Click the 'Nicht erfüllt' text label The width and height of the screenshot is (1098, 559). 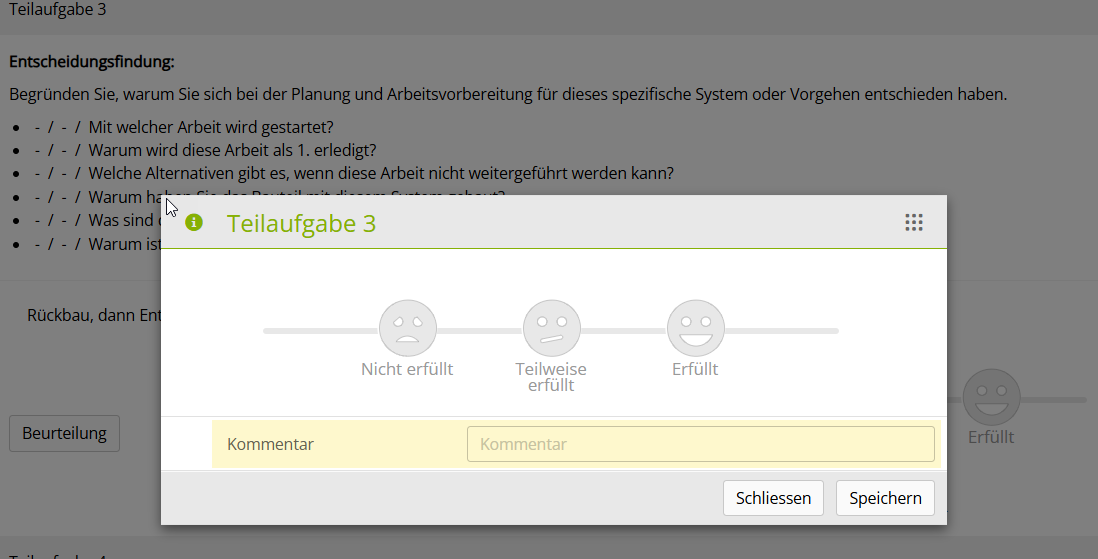pos(407,369)
